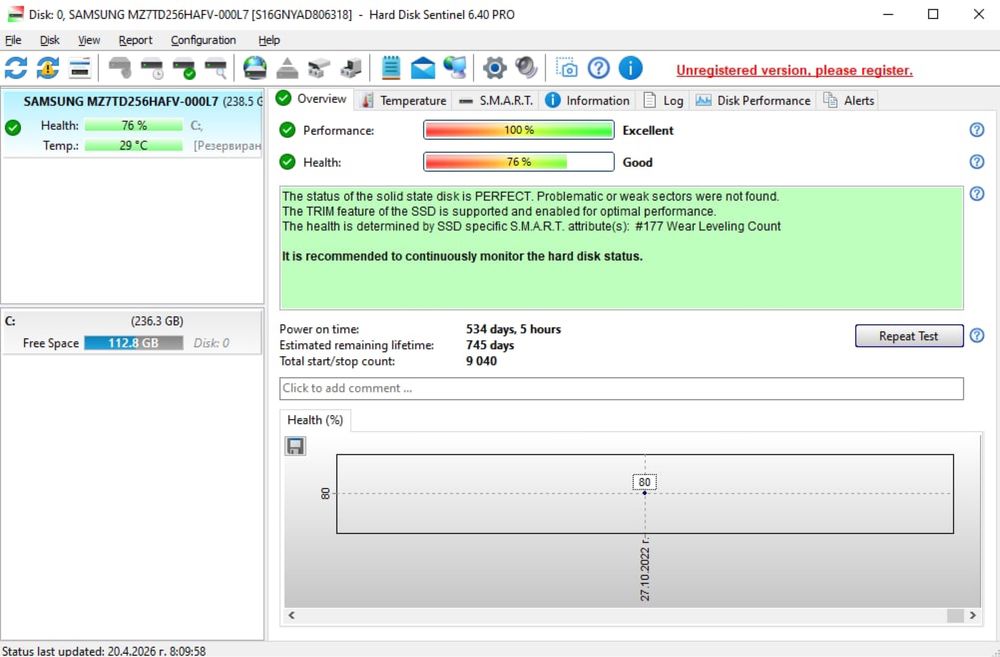Open the View menu
1000x657 pixels.
(x=89, y=40)
